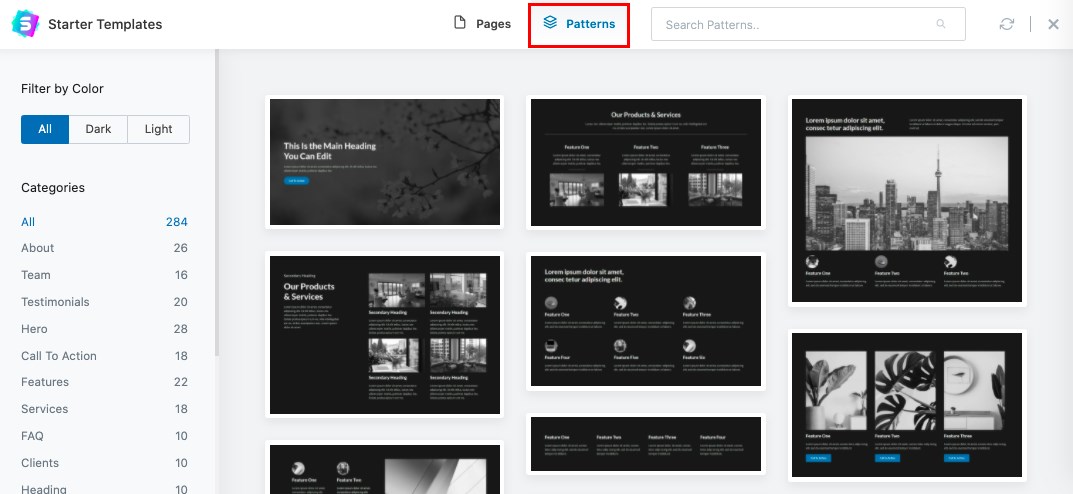Filter patterns by Dark color
This screenshot has width=1073, height=494.
[x=99, y=129]
